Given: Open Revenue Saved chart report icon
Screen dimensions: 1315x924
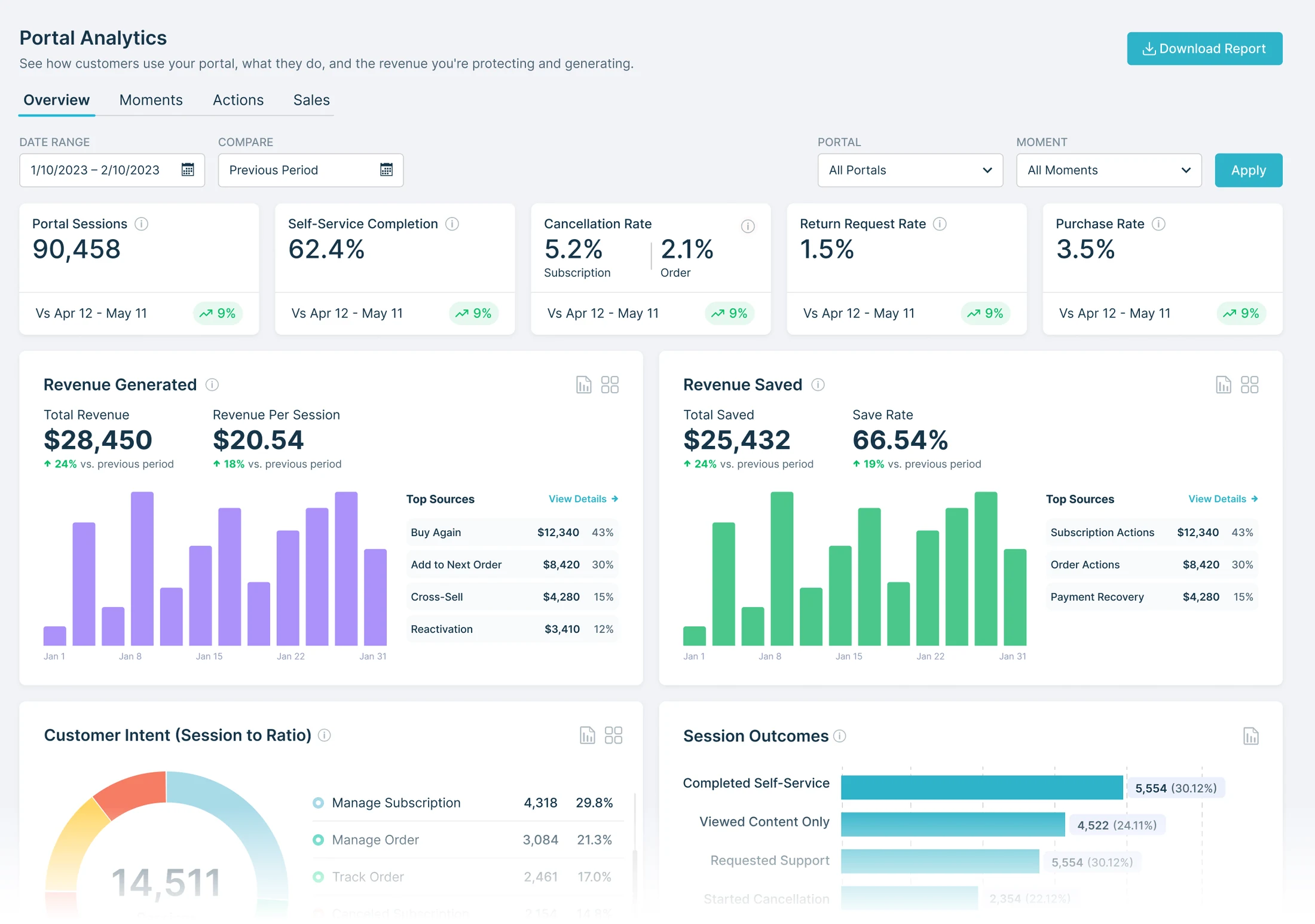Looking at the screenshot, I should click(x=1223, y=384).
